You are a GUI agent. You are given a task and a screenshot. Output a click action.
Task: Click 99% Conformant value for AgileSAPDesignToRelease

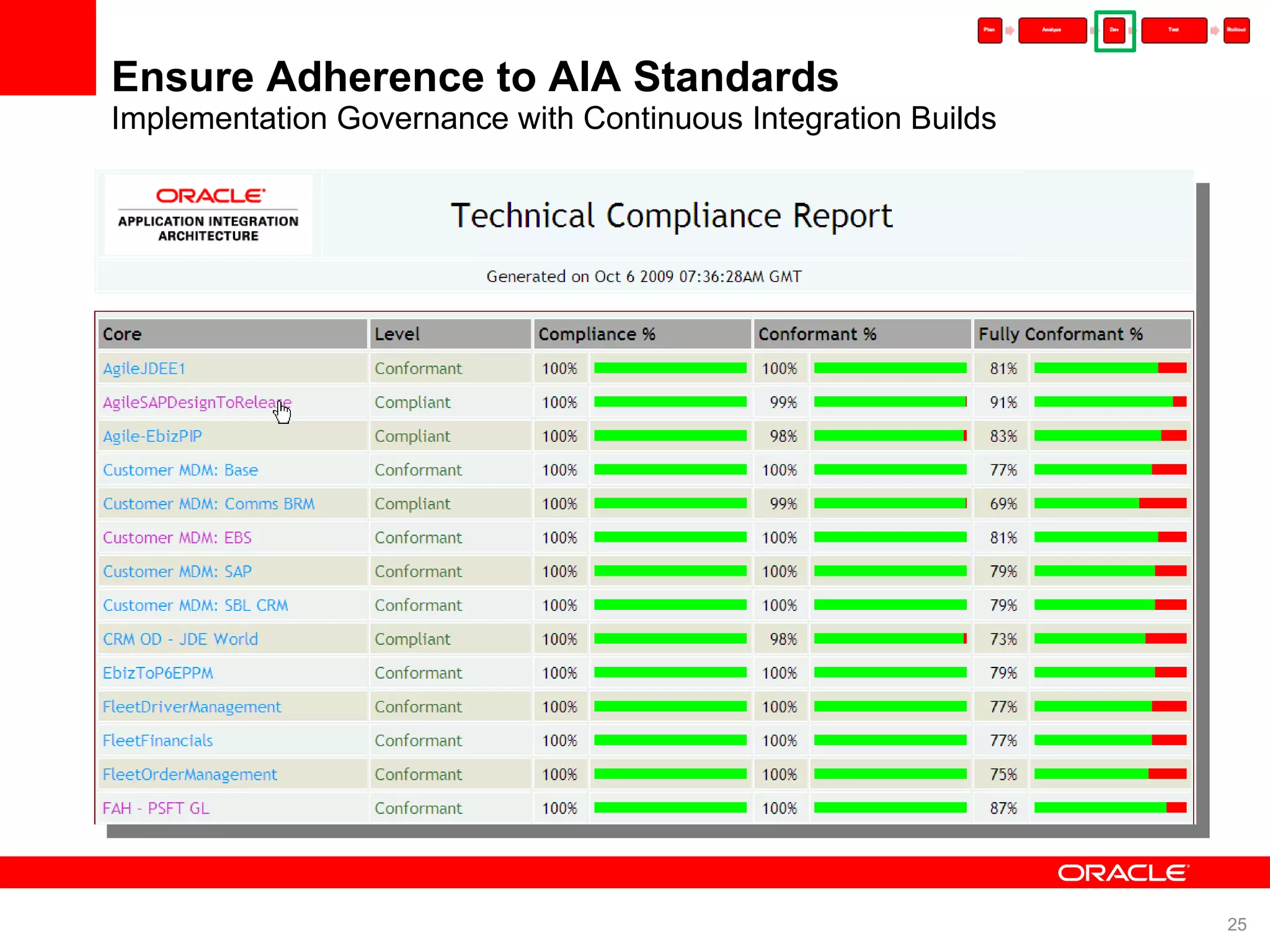[x=783, y=402]
